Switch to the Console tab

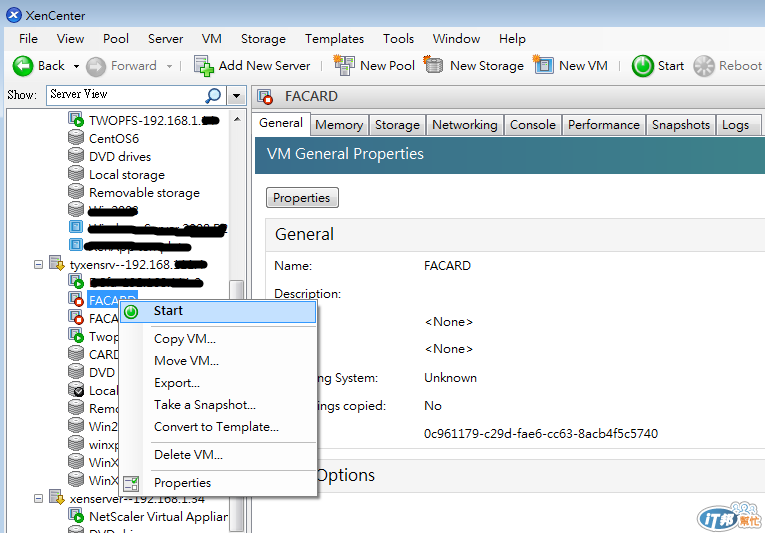coord(532,125)
